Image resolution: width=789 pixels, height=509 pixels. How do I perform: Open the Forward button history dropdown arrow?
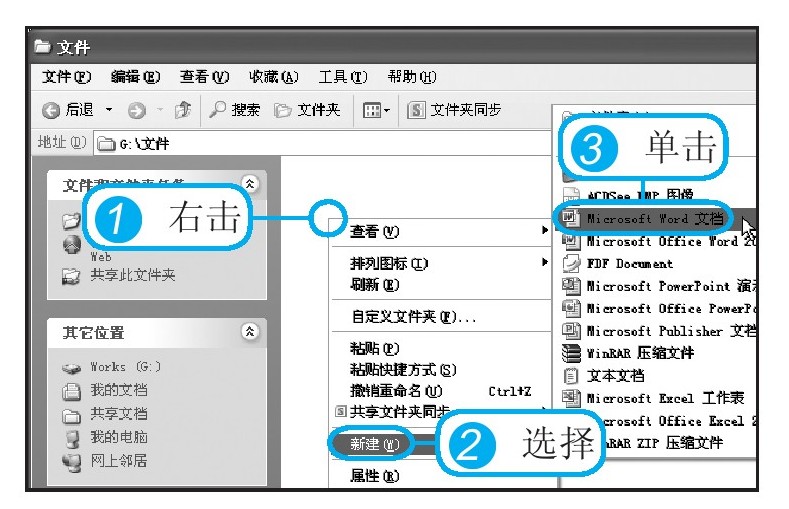[x=160, y=110]
